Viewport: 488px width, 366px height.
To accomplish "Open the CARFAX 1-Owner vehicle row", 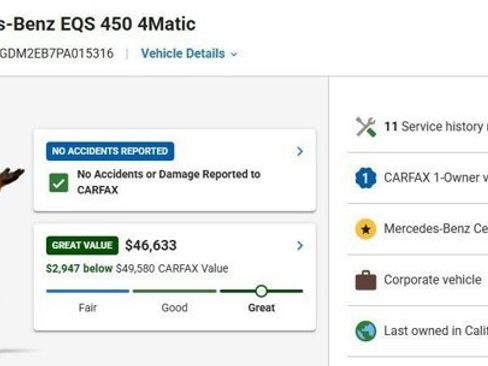I will pyautogui.click(x=418, y=178).
